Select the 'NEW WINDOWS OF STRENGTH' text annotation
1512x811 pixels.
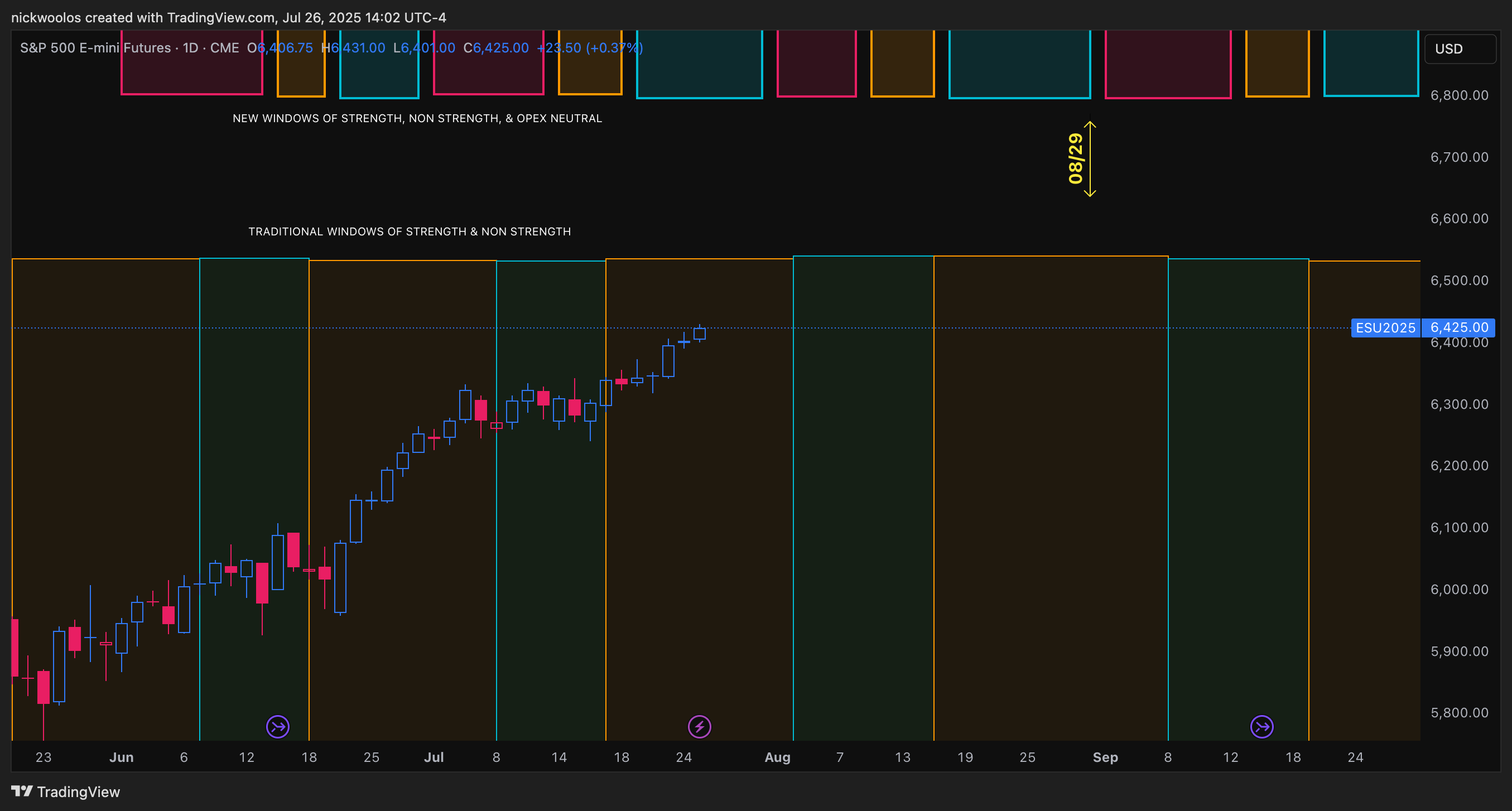(417, 119)
